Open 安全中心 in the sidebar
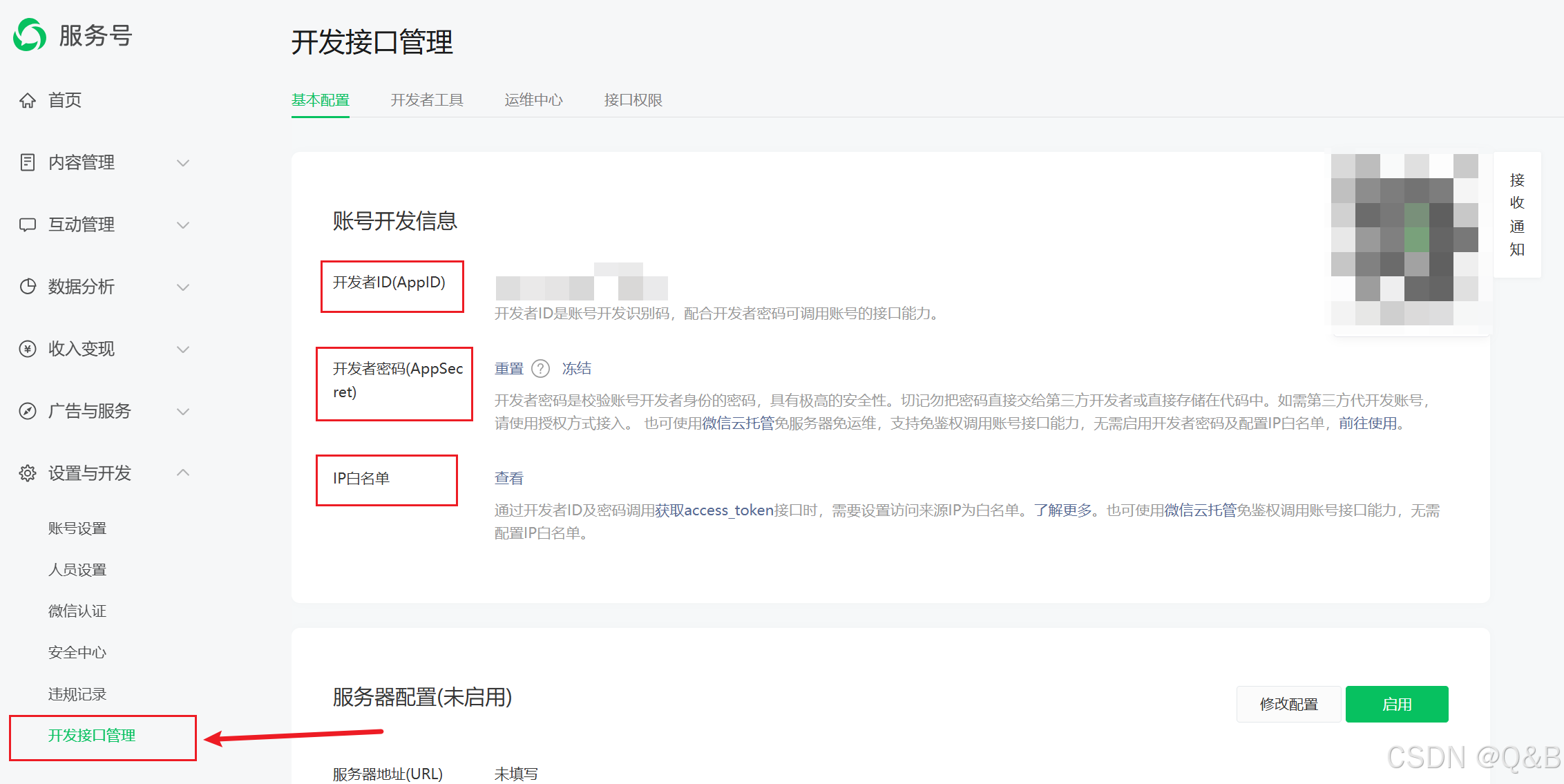The height and width of the screenshot is (784, 1564). (x=77, y=653)
